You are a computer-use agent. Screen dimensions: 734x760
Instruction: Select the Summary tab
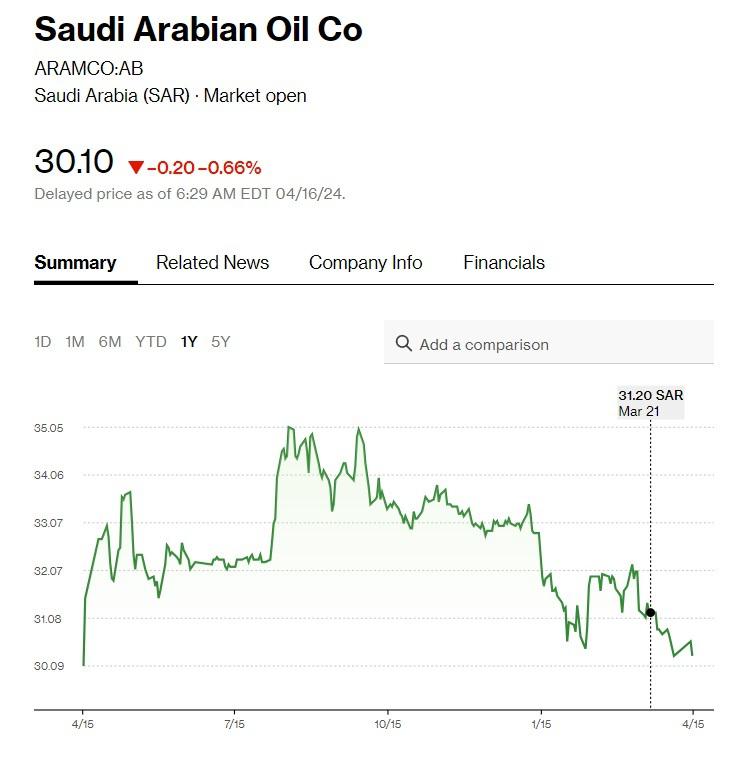(x=75, y=263)
